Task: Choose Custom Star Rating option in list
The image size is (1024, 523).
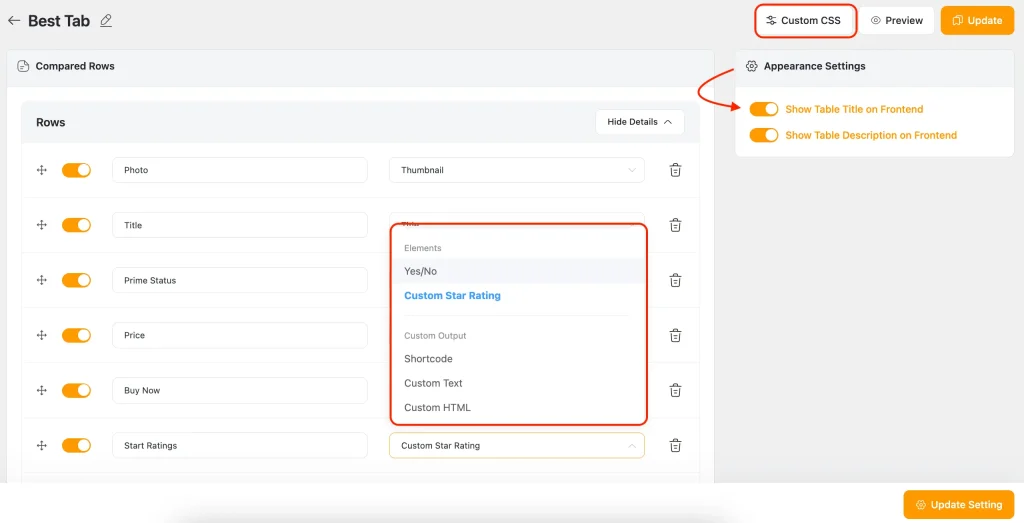Action: pyautogui.click(x=517, y=296)
